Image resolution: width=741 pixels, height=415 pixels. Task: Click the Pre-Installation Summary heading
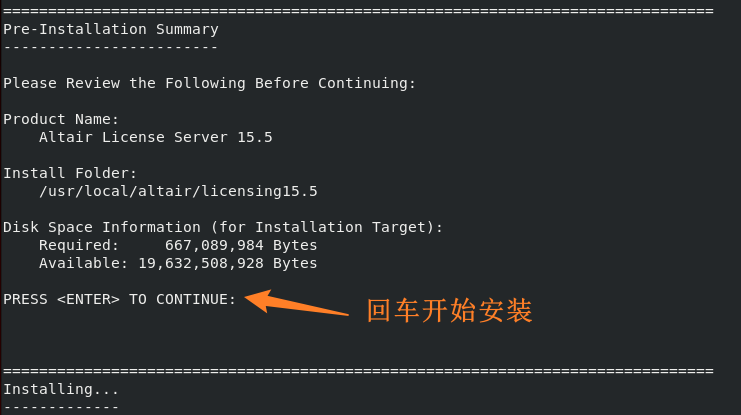[x=111, y=29]
